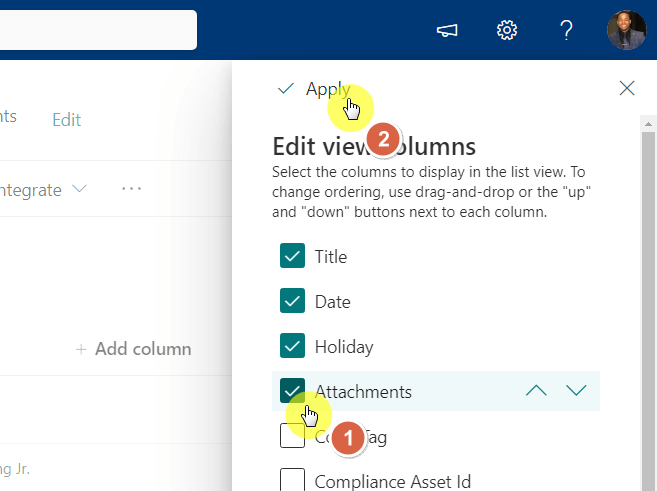Select the Attachments label text

(x=363, y=392)
